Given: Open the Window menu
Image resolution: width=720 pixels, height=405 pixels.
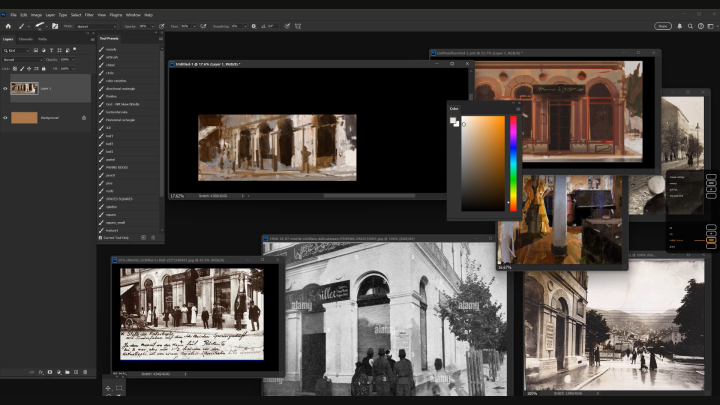Looking at the screenshot, I should click(x=133, y=15).
